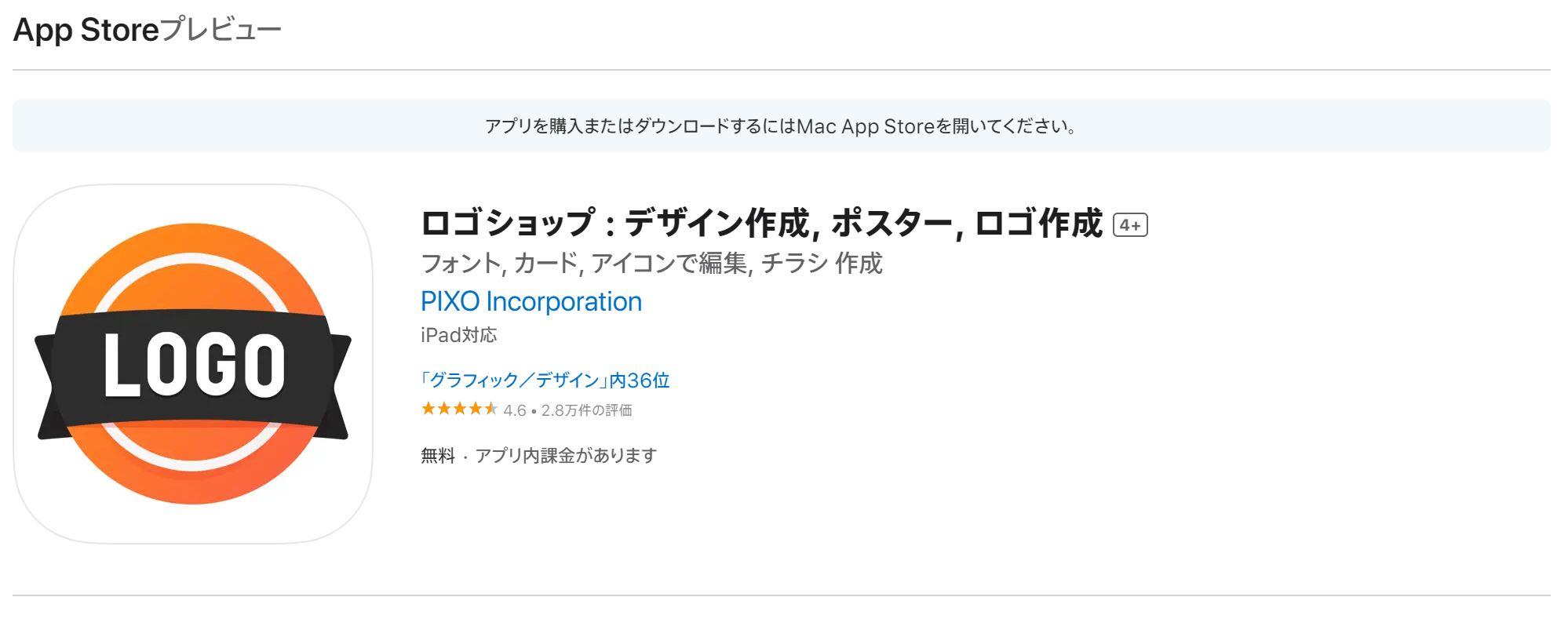This screenshot has width=1568, height=619.
Task: Click the 2.8万件の評価 ratings count
Action: point(587,410)
